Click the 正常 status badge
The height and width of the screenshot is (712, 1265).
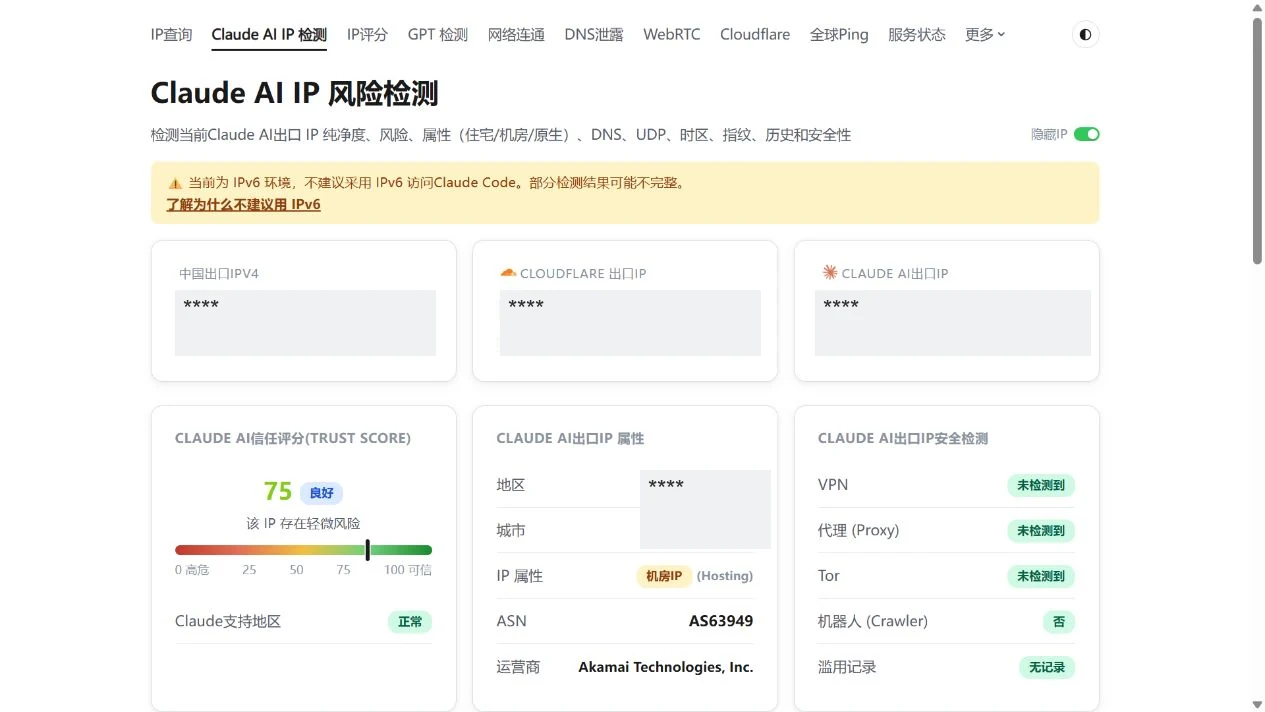click(x=410, y=622)
